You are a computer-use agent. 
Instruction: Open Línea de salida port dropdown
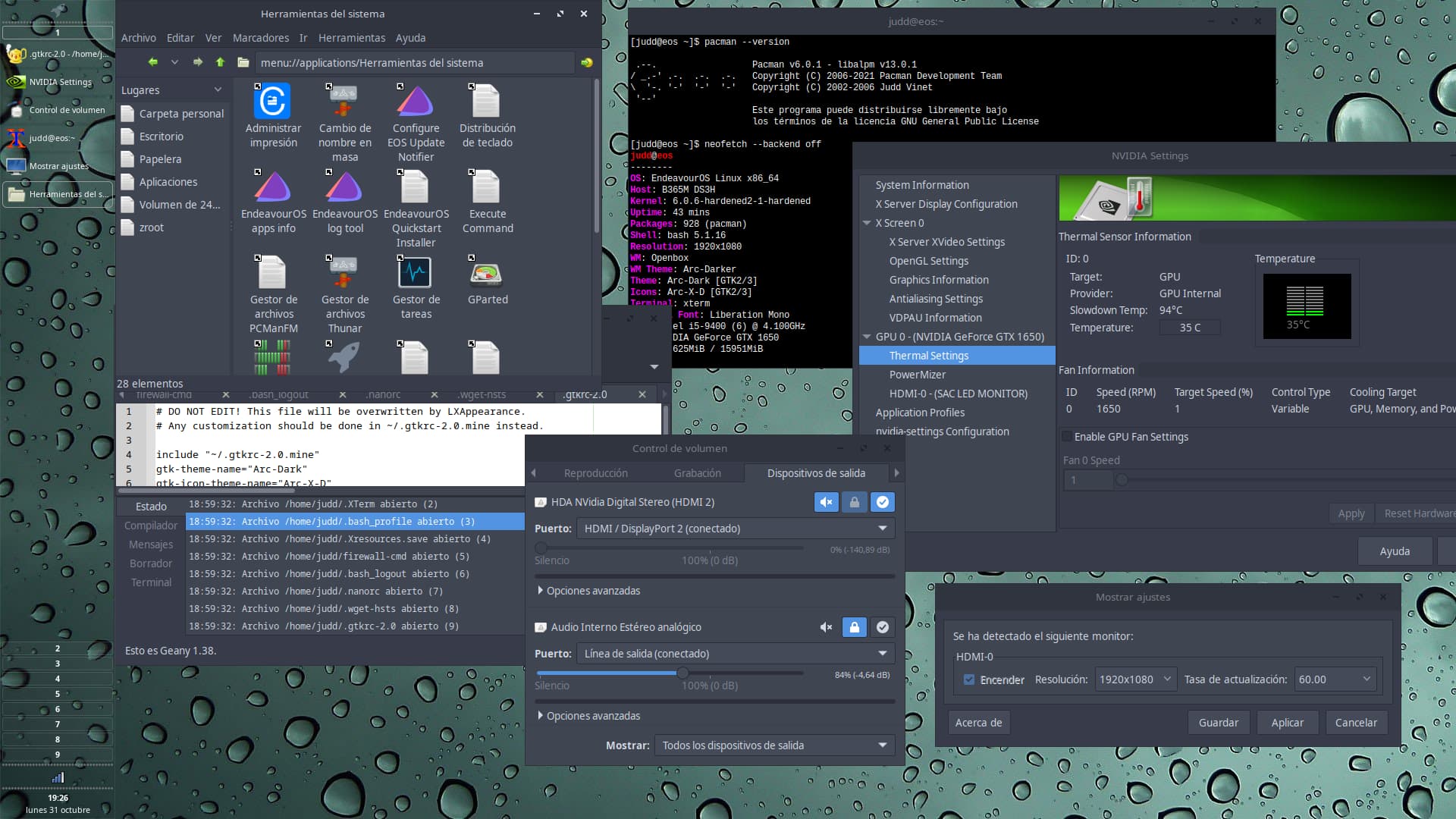[x=736, y=654]
